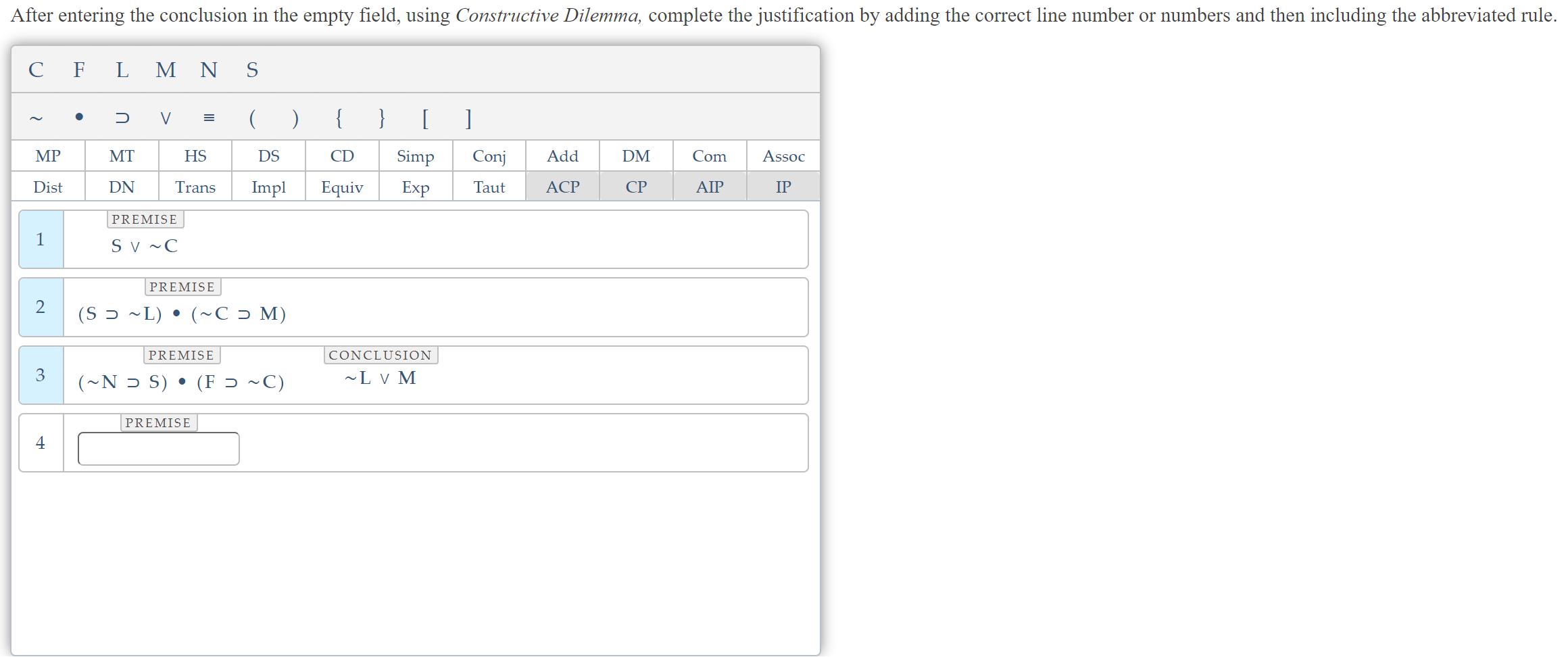This screenshot has height=657, width=1568.
Task: Insert a closing square bracket
Action: (468, 119)
